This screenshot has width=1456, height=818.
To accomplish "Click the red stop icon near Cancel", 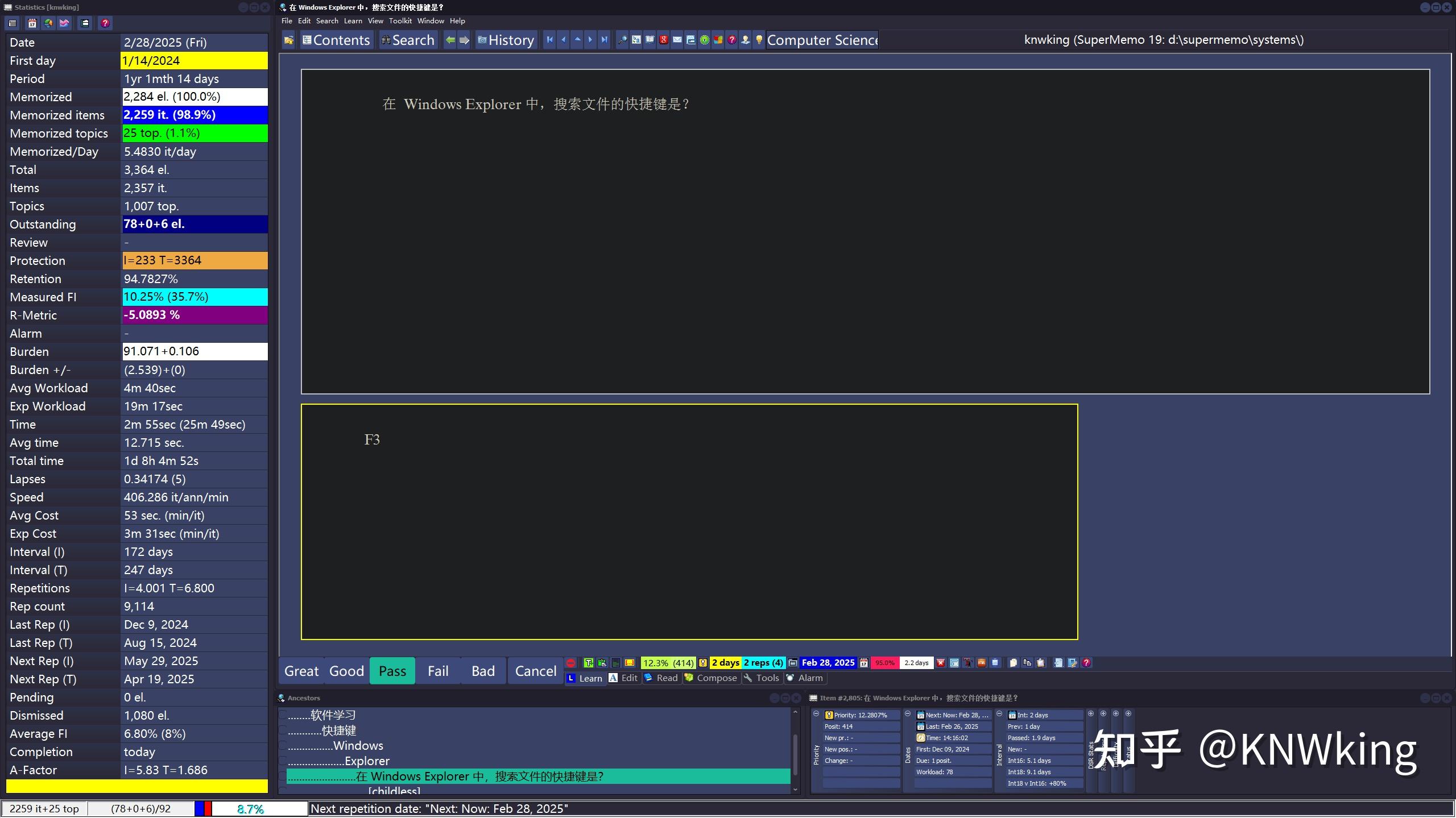I will click(x=571, y=663).
